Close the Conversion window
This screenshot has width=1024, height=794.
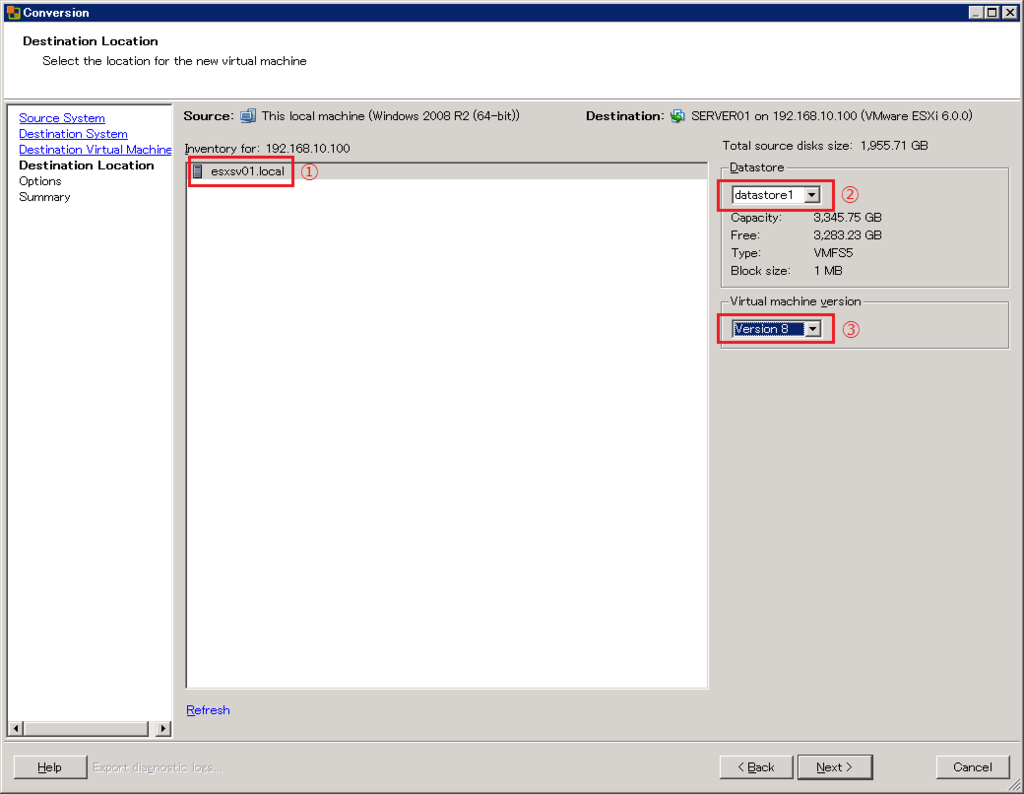(1010, 12)
